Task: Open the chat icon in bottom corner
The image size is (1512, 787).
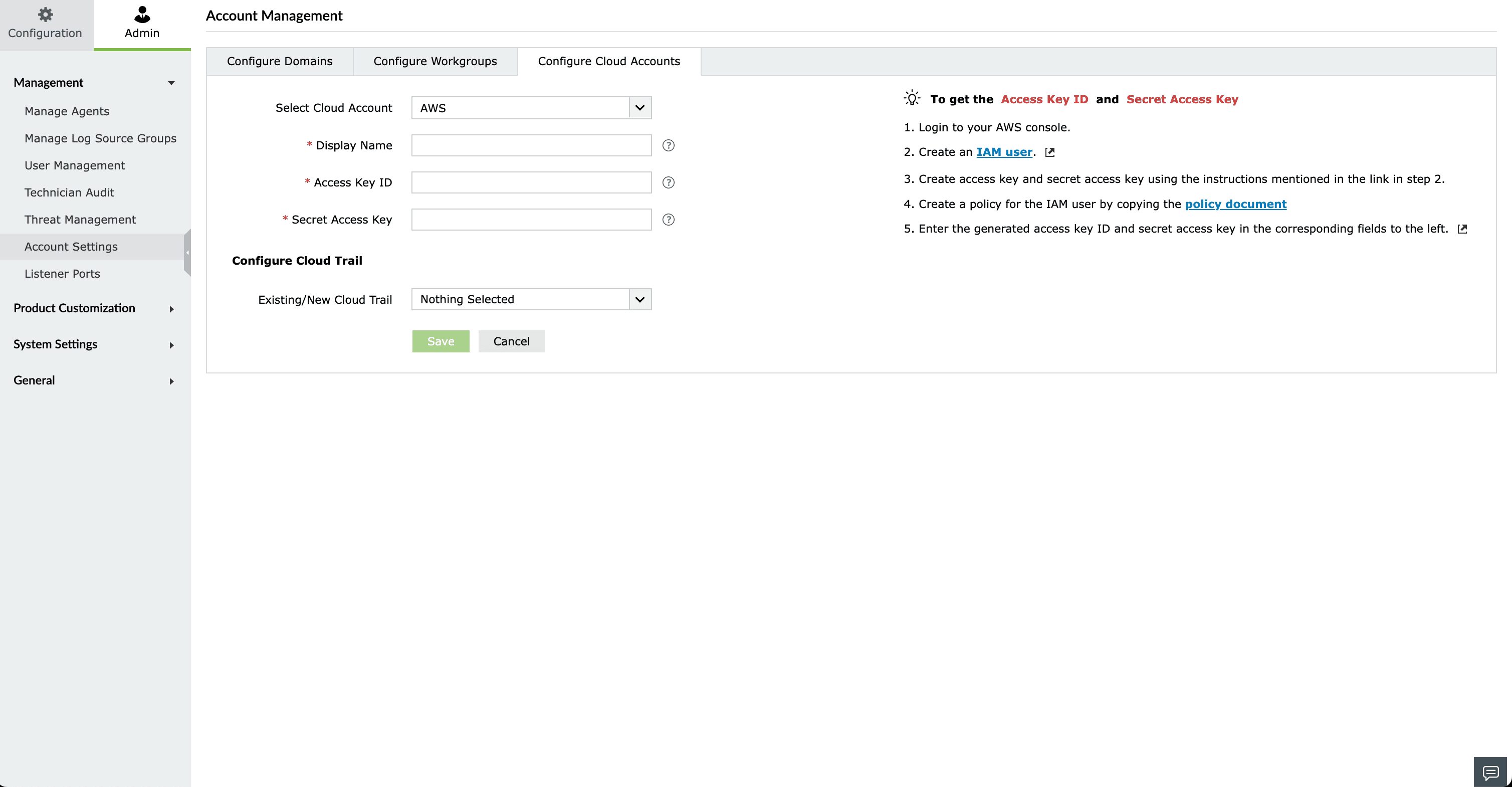Action: tap(1490, 772)
